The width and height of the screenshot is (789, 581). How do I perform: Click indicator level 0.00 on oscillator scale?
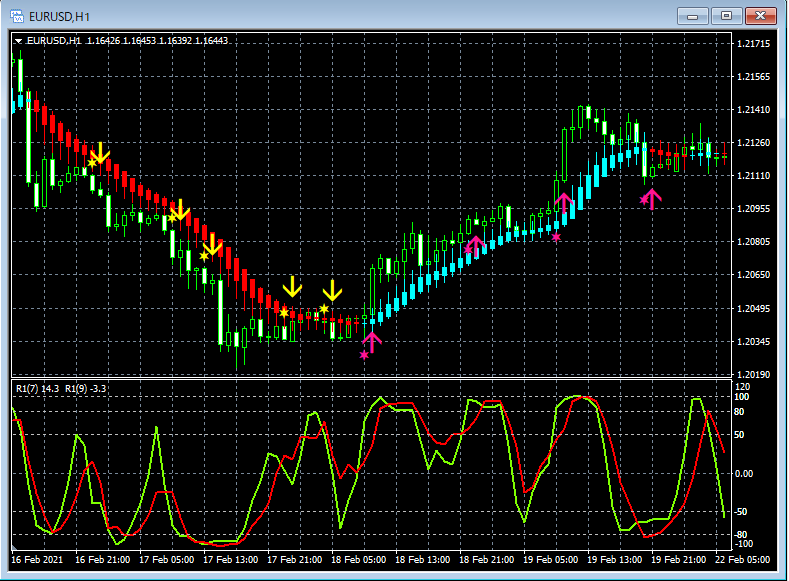pos(744,473)
